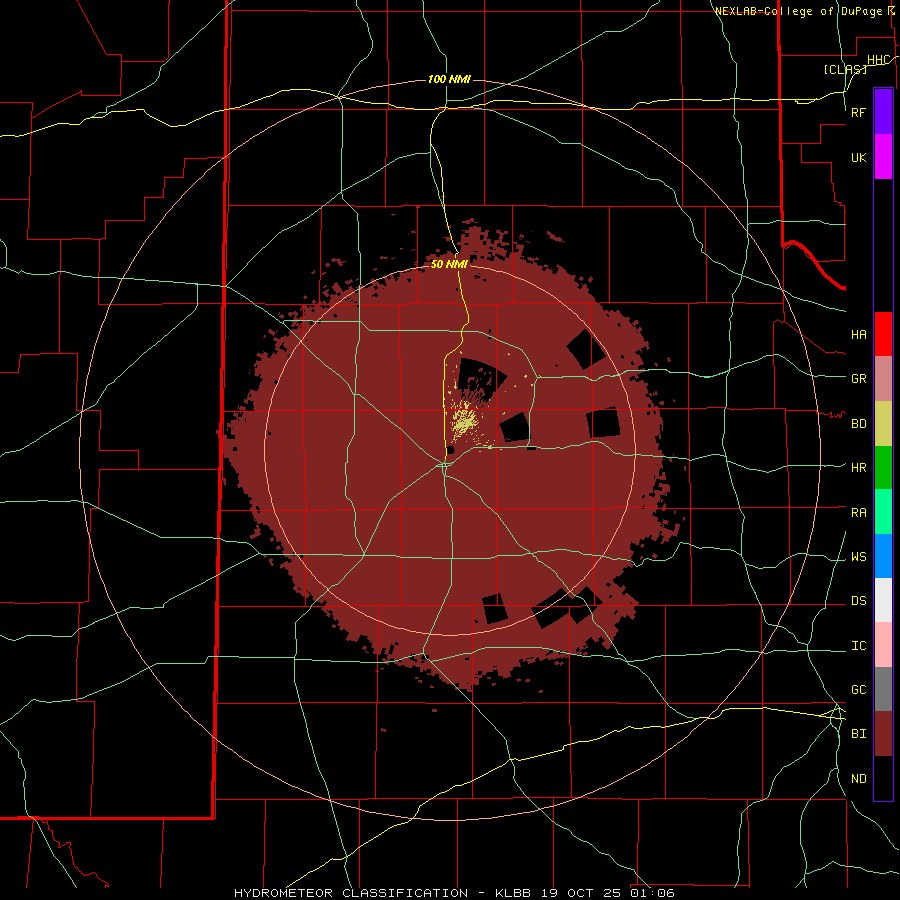900x900 pixels.
Task: Click the HA legend label
Action: click(x=858, y=335)
